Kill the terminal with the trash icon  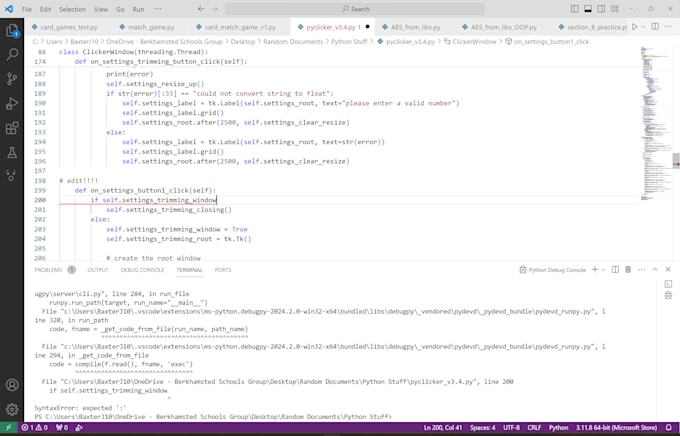tap(628, 269)
